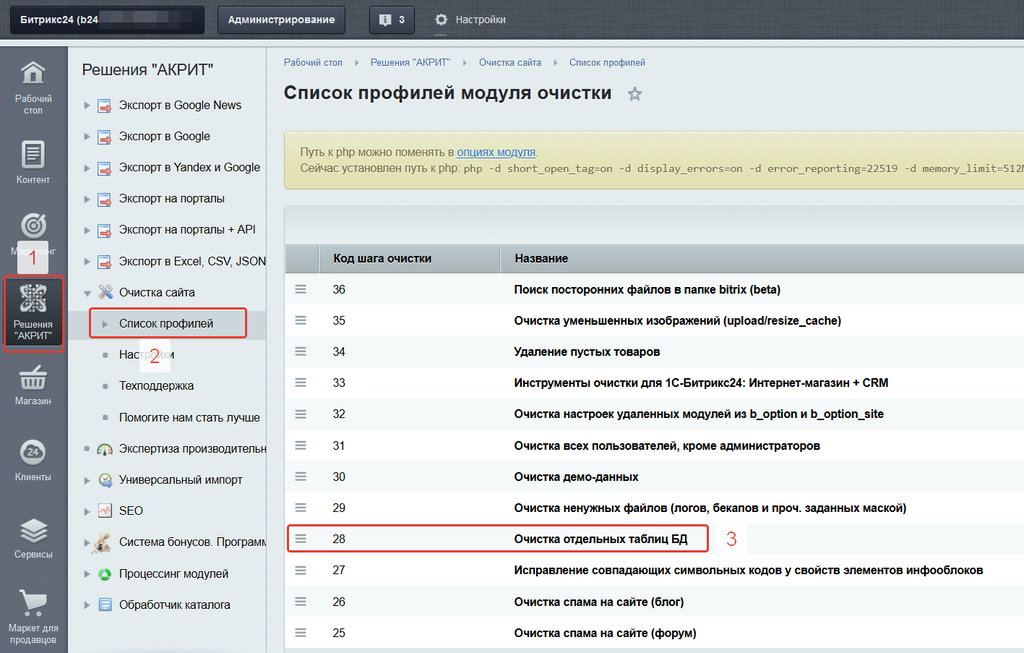Image resolution: width=1024 pixels, height=653 pixels.
Task: Click row 35 action menu hamburger icon
Action: click(300, 321)
